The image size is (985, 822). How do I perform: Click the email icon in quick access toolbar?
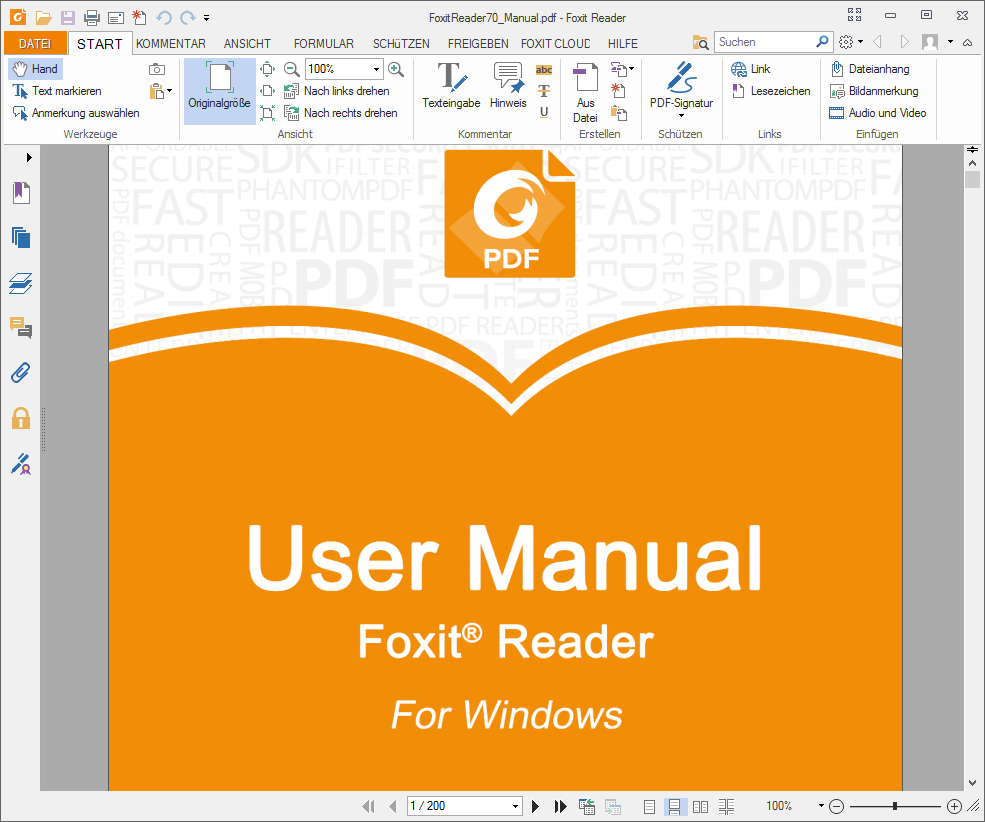point(116,18)
